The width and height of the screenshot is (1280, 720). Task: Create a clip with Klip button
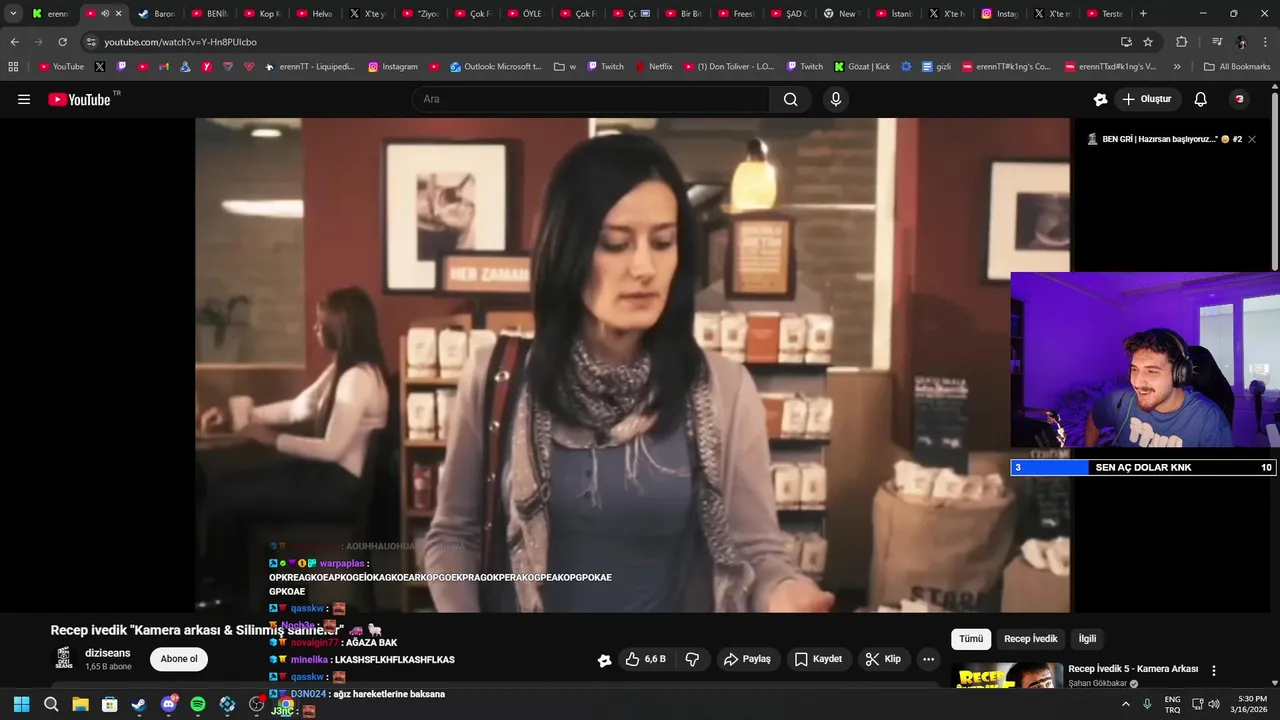click(883, 659)
